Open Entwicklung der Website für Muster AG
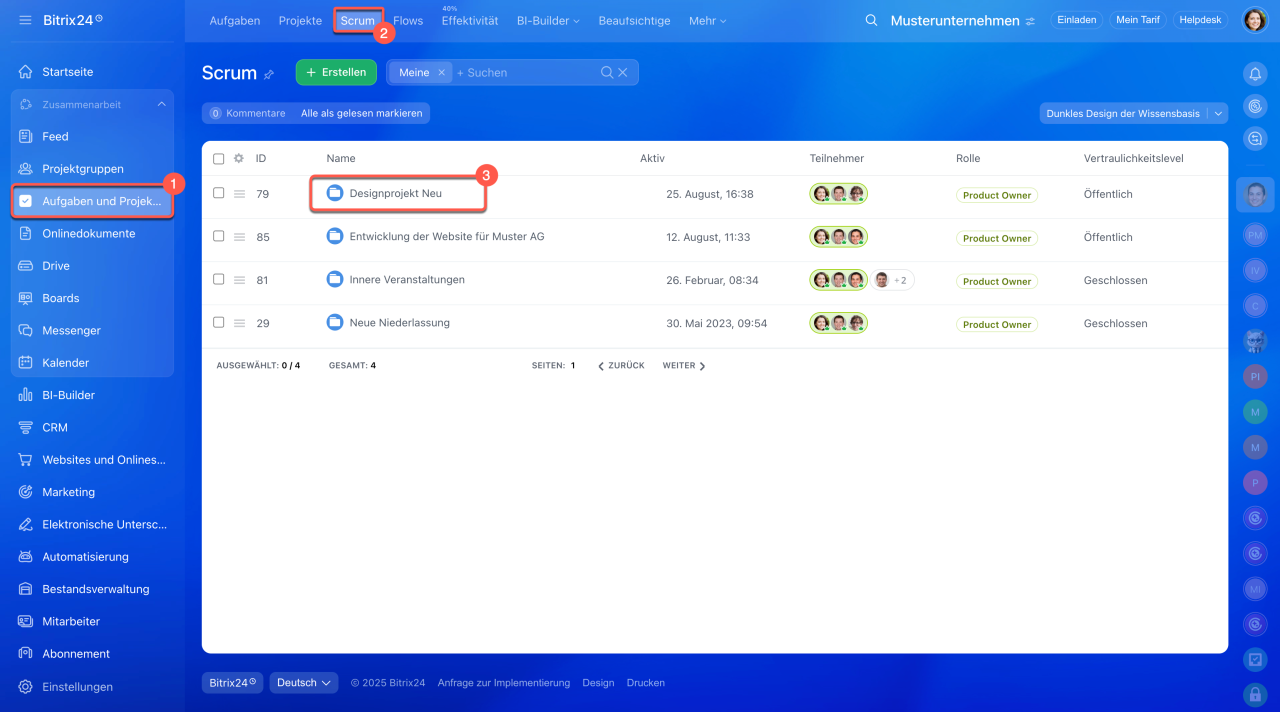Screen dimensions: 1280x712 447,237
